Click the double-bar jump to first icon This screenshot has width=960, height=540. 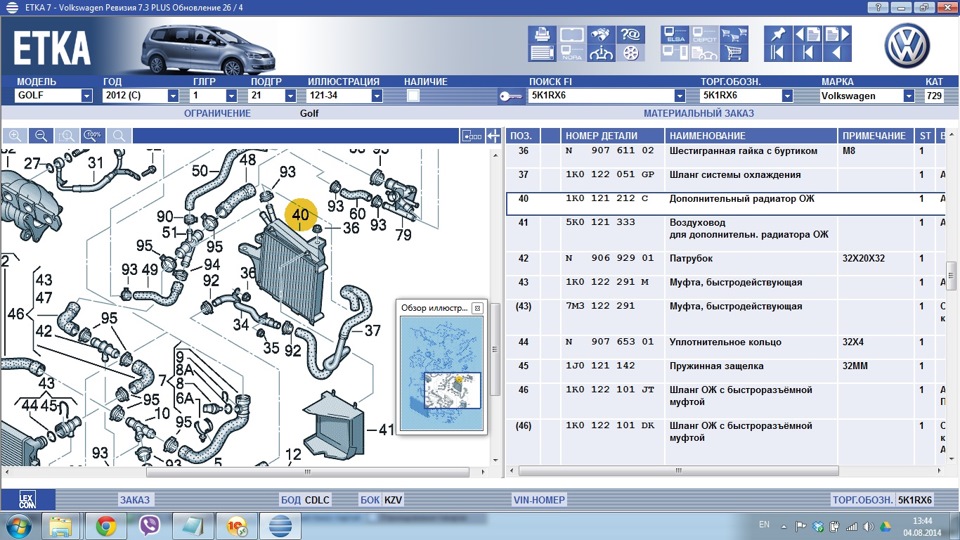[778, 53]
